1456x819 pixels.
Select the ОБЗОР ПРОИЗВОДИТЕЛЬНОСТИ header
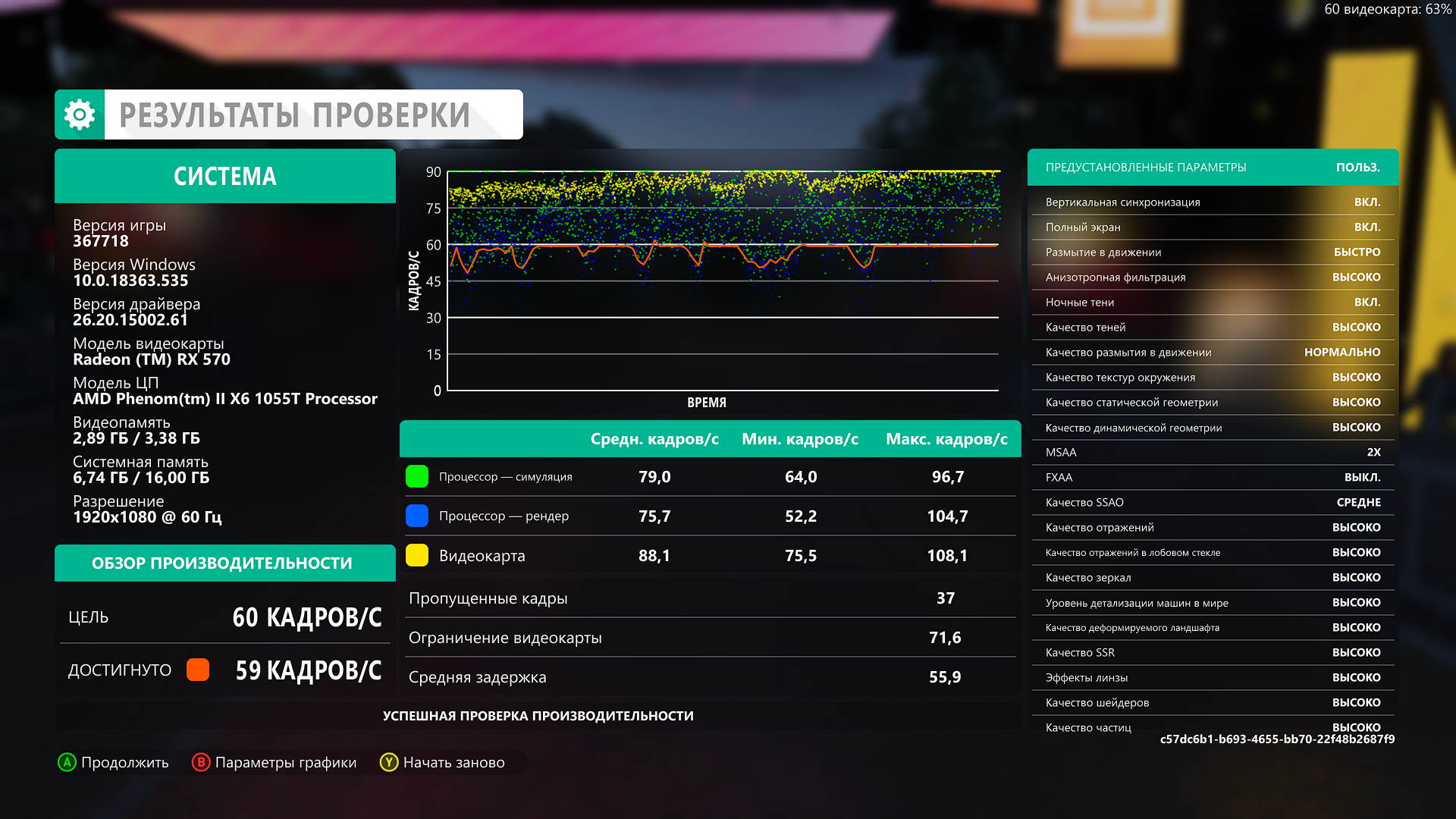pyautogui.click(x=222, y=563)
